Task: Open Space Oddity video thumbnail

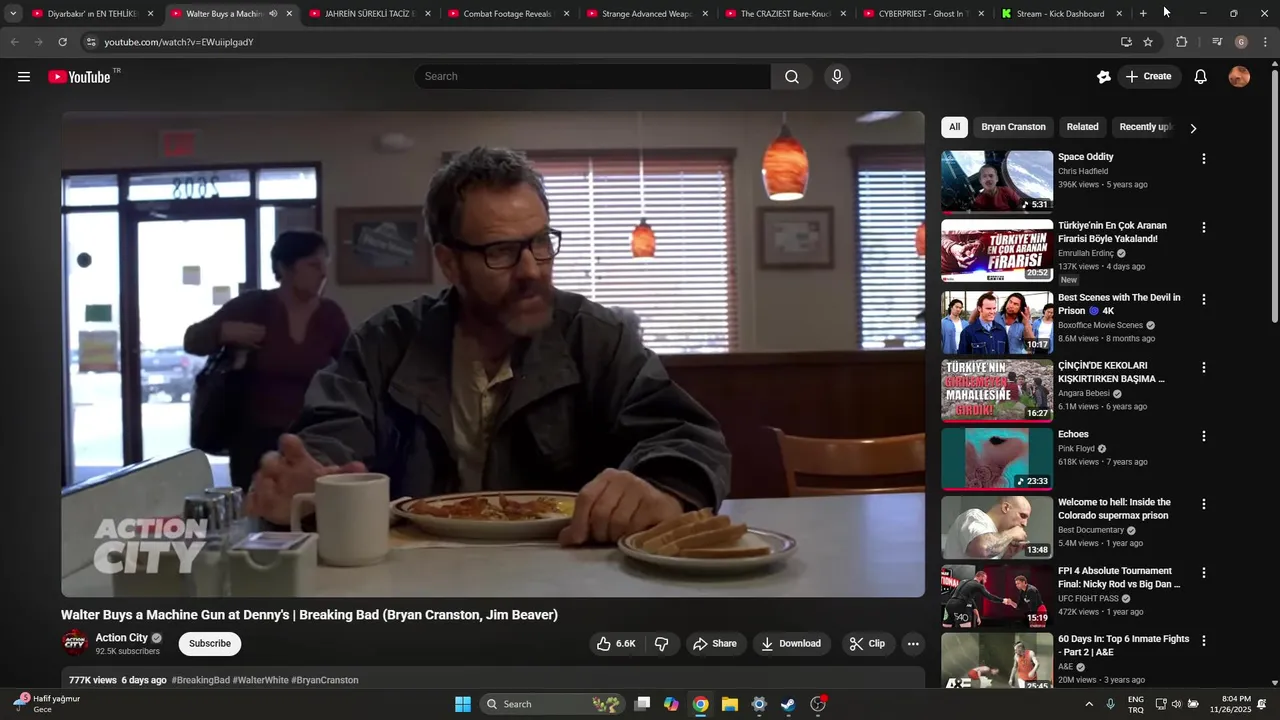Action: click(997, 182)
